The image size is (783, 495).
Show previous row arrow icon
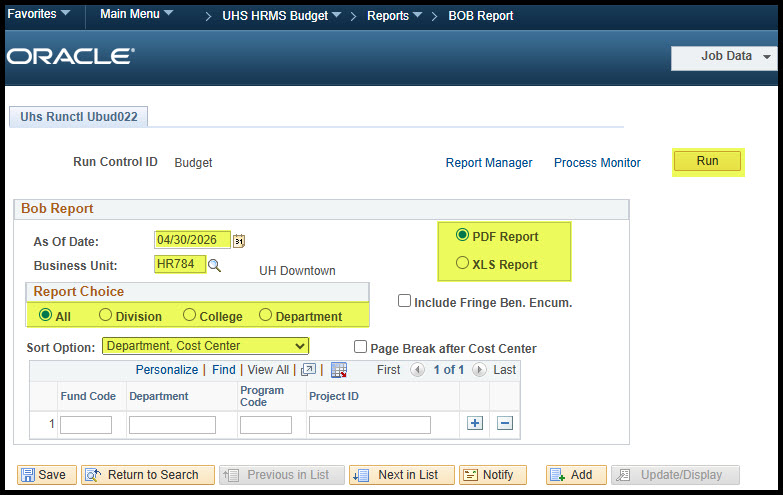417,370
